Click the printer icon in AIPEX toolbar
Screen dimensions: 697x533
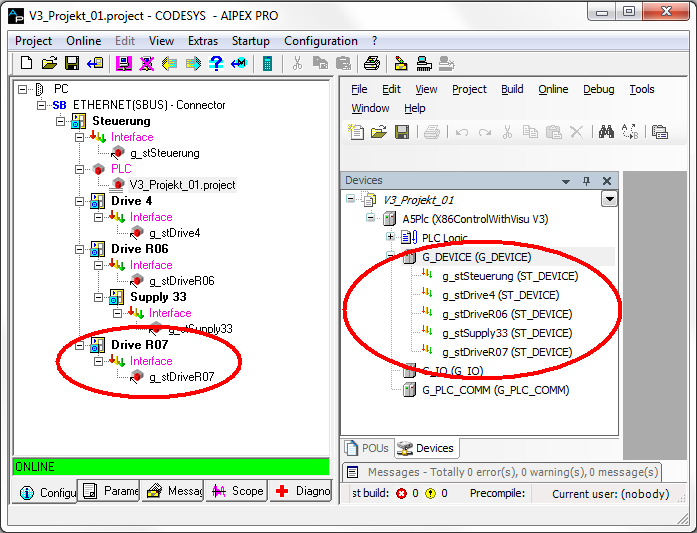[x=372, y=64]
